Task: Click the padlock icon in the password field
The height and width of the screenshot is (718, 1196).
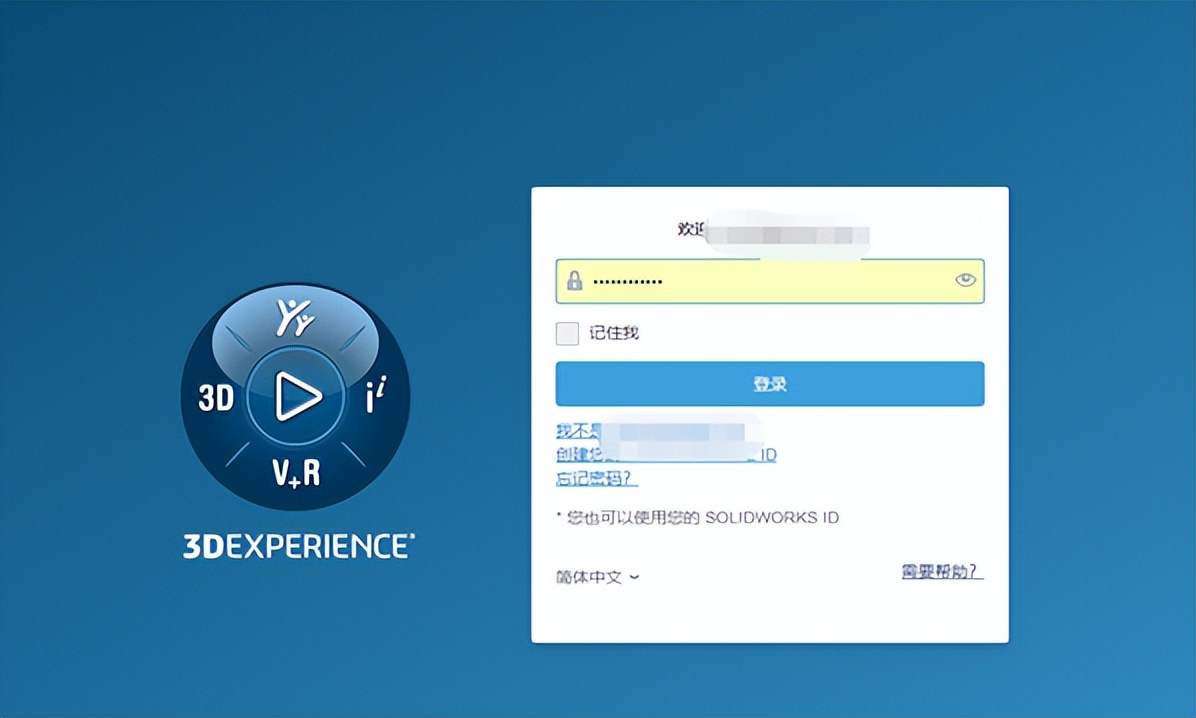Action: tap(575, 281)
